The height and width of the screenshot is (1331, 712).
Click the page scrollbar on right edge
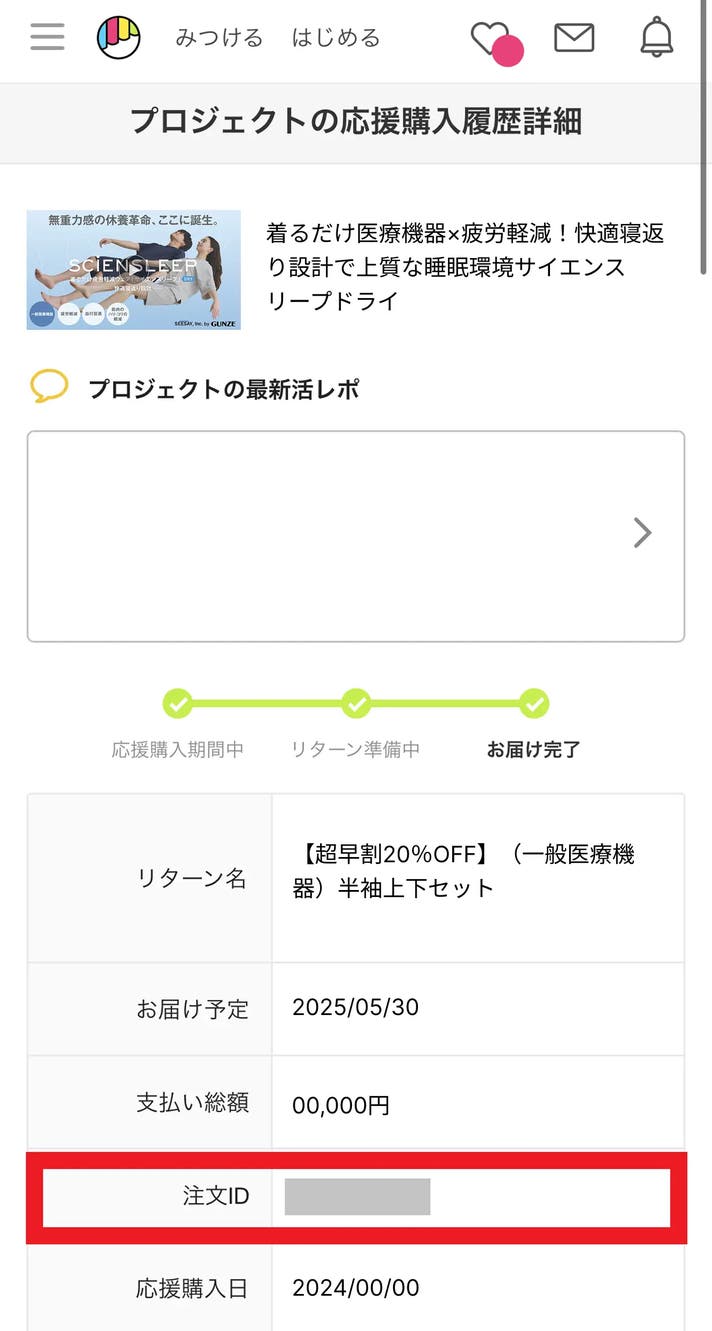[x=707, y=80]
